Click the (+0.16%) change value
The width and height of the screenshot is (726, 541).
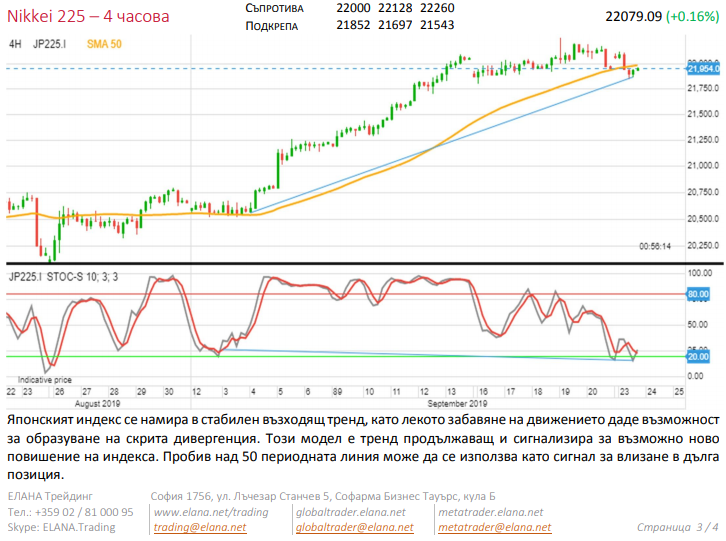693,17
